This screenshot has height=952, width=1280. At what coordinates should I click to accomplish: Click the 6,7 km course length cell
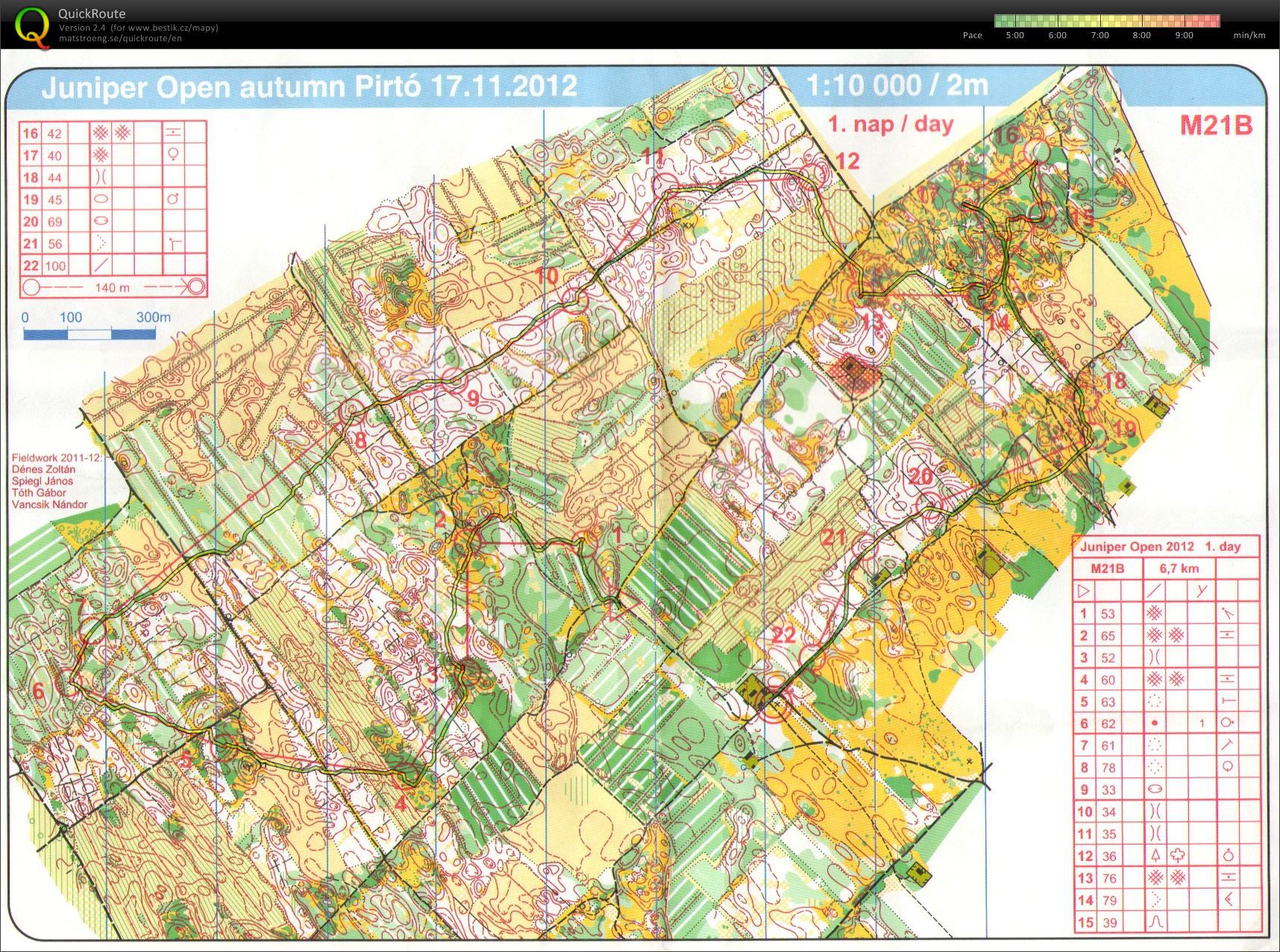1179,569
